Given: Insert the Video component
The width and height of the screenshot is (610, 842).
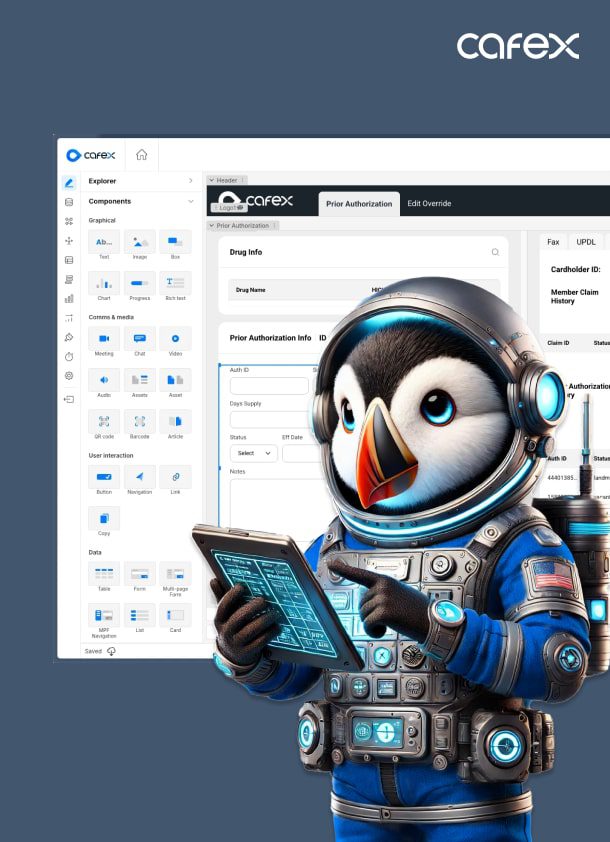Looking at the screenshot, I should [175, 338].
